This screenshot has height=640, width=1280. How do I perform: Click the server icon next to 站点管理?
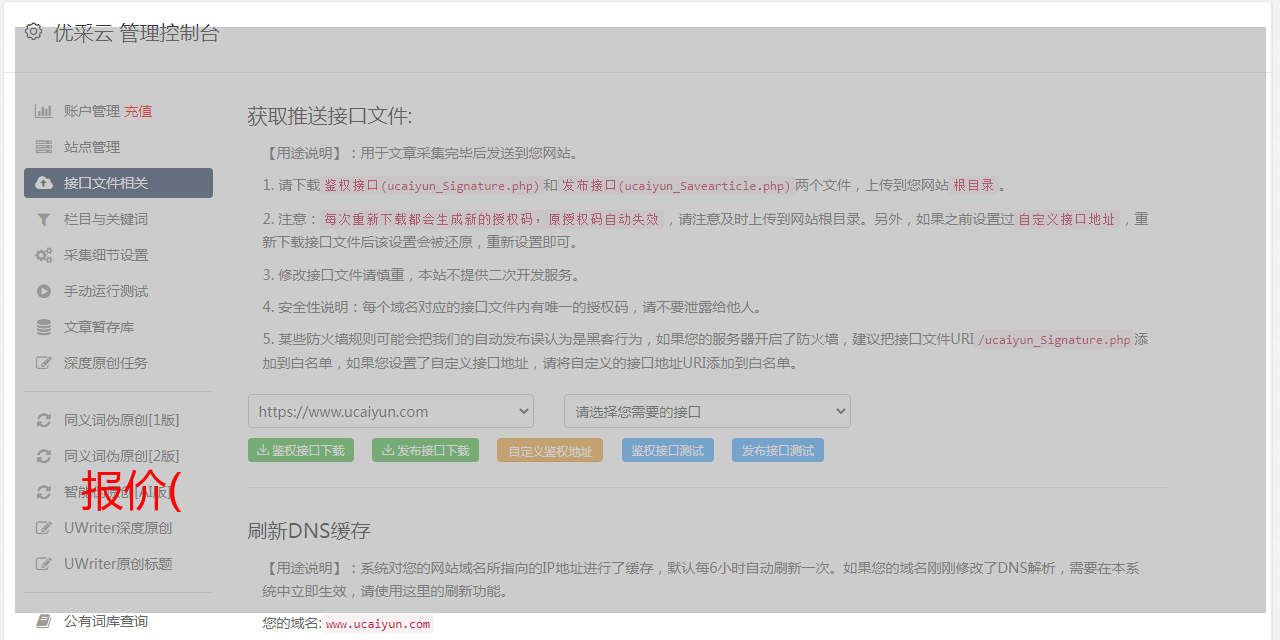coord(44,147)
